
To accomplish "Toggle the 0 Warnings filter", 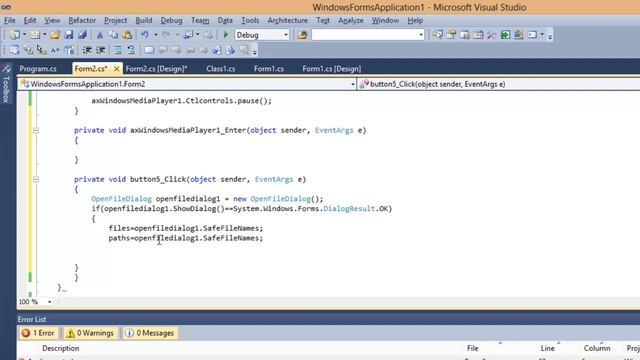I will (90, 333).
